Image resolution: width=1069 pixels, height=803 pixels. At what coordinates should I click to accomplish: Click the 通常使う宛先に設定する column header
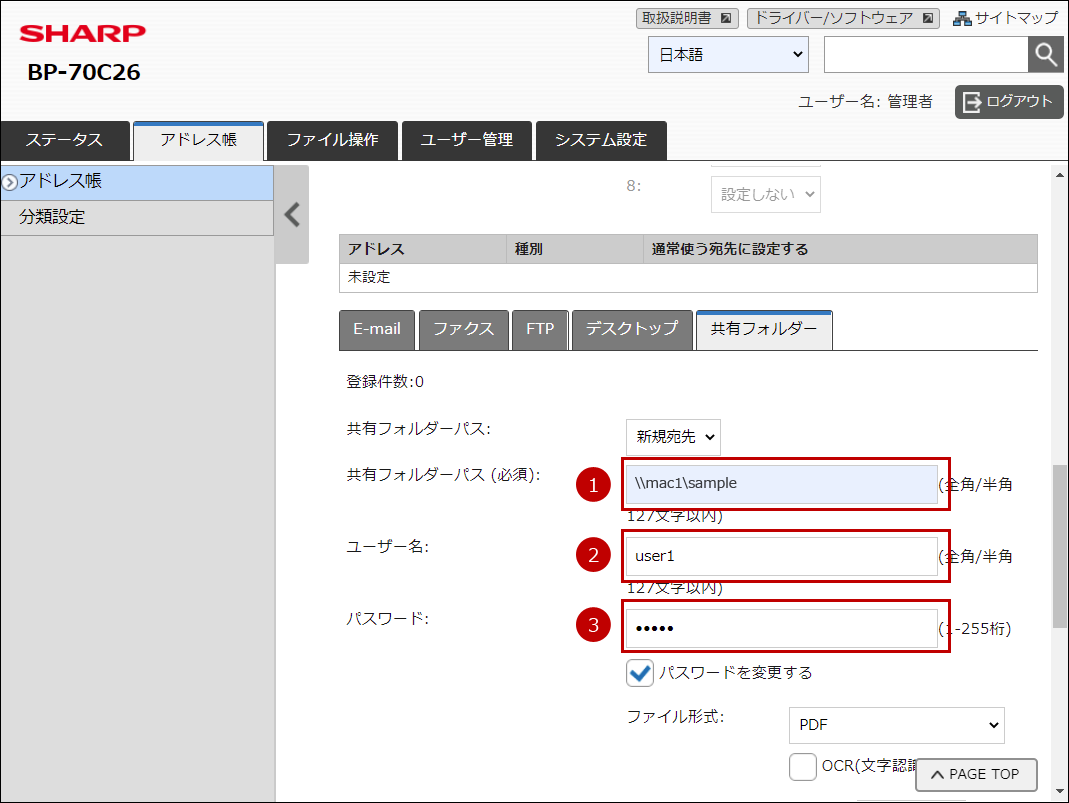pos(840,249)
